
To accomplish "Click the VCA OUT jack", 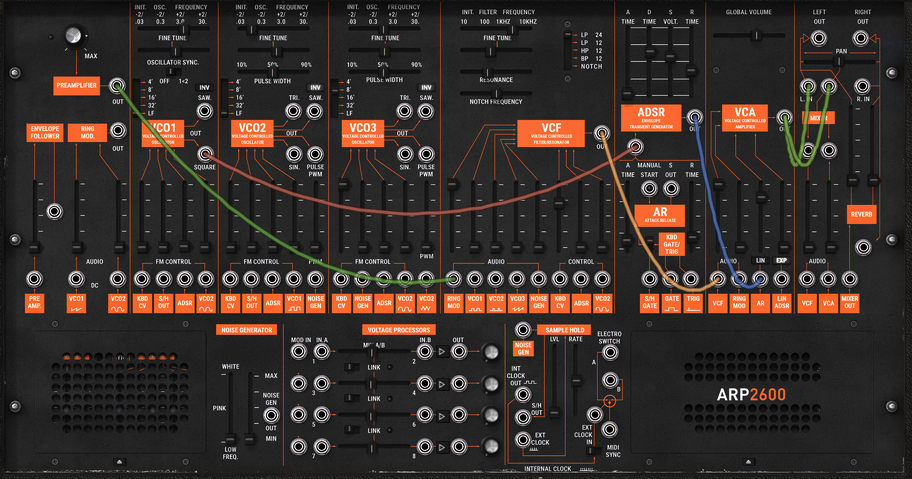I will click(784, 118).
